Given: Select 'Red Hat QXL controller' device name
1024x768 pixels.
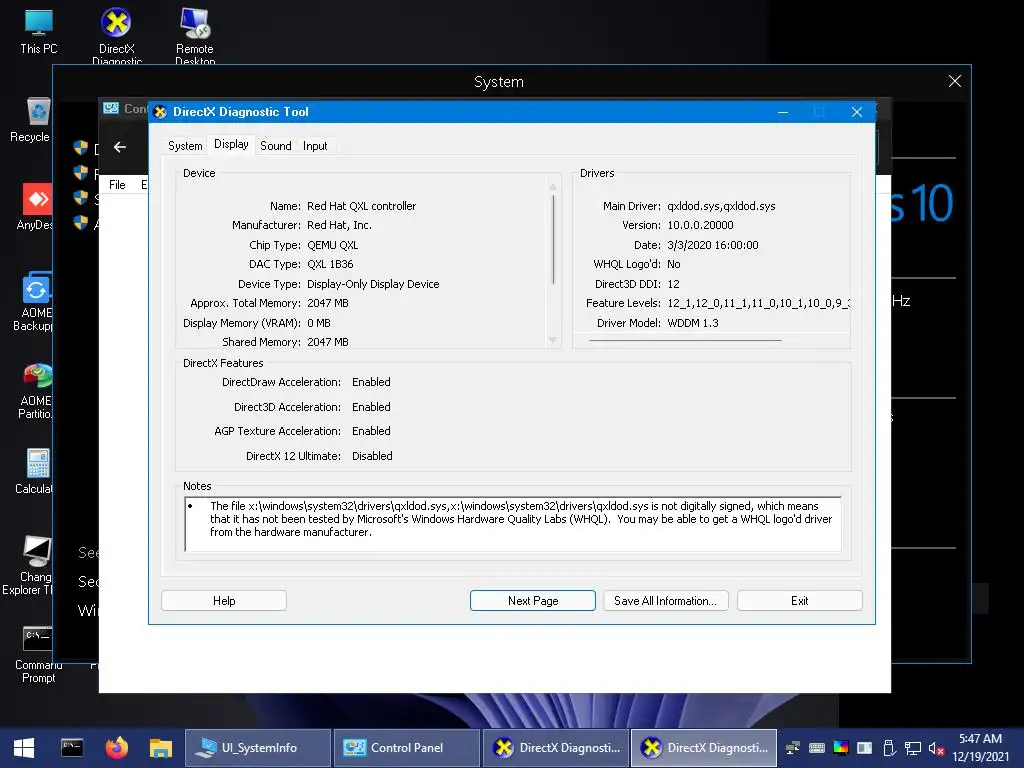Looking at the screenshot, I should point(361,206).
